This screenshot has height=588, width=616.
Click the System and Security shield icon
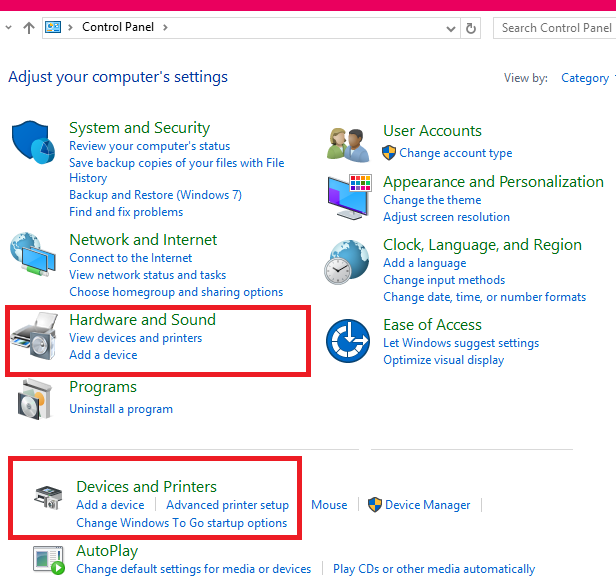(33, 143)
